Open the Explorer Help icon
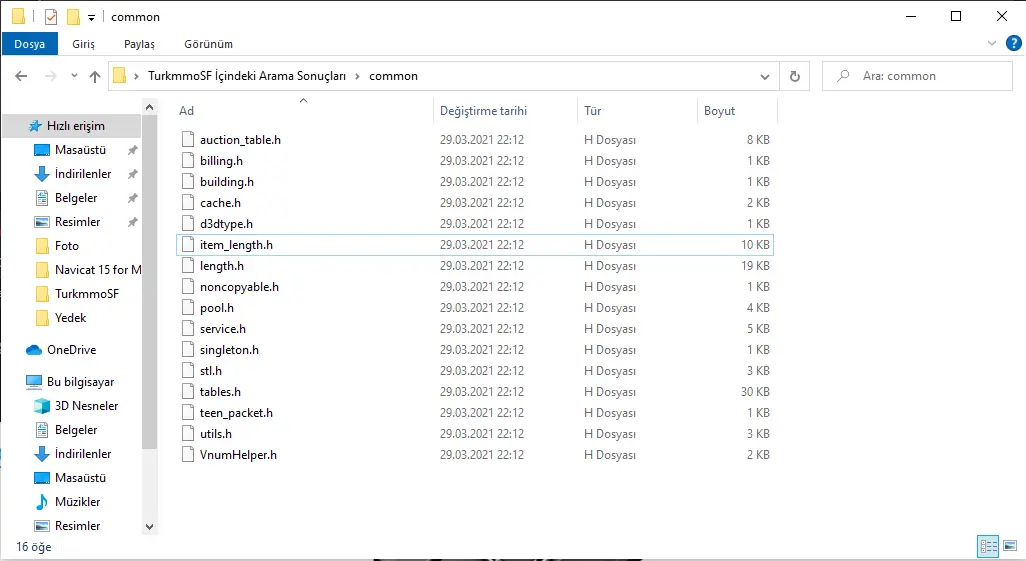1026x561 pixels. tap(1013, 43)
